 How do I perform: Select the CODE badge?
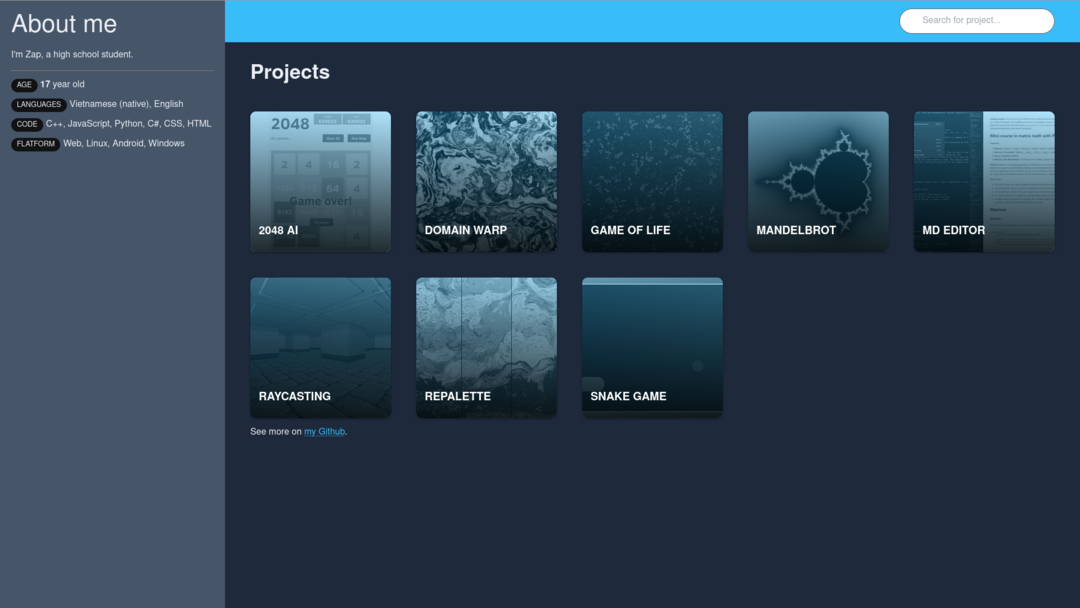pos(27,124)
